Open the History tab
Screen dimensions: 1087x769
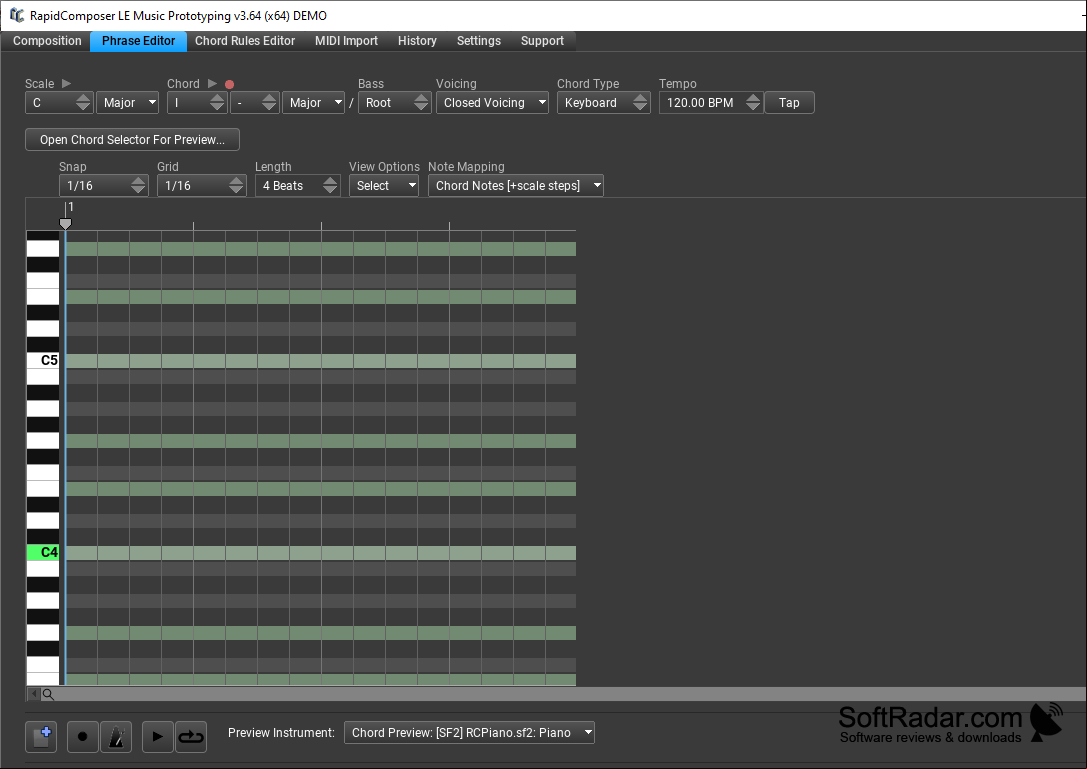point(417,41)
